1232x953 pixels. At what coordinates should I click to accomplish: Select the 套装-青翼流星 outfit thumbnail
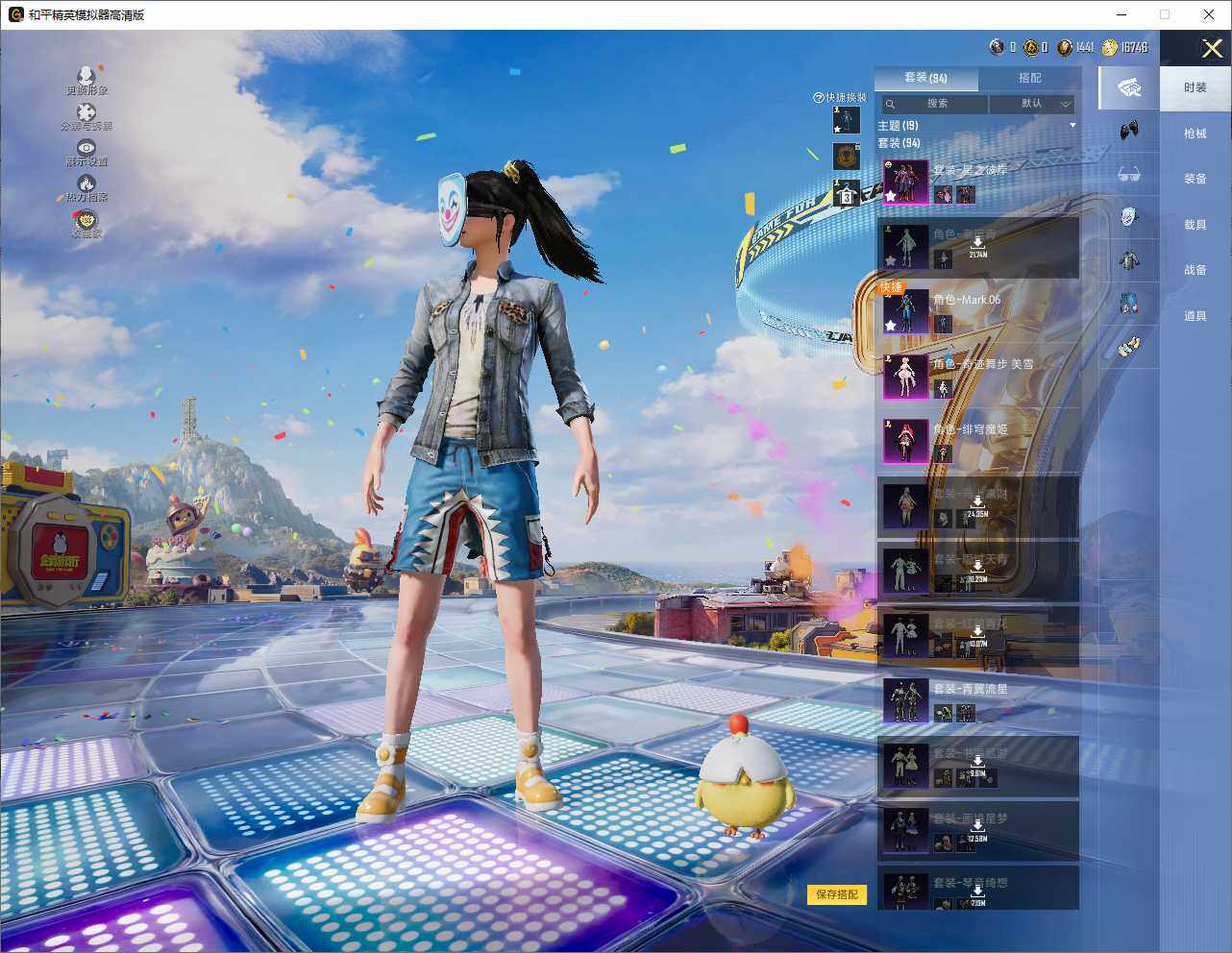click(x=905, y=700)
